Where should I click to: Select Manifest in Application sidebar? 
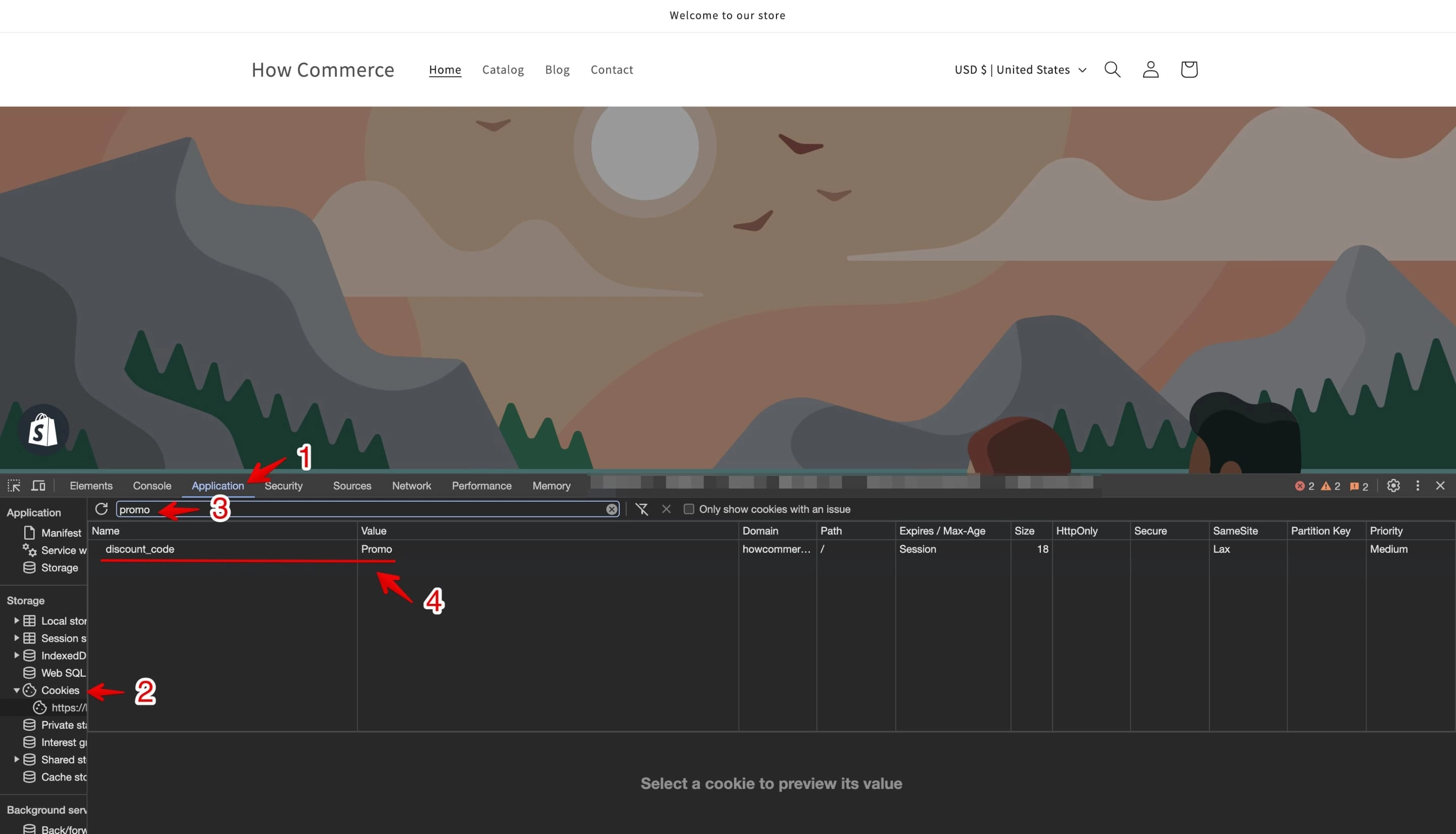click(x=52, y=533)
